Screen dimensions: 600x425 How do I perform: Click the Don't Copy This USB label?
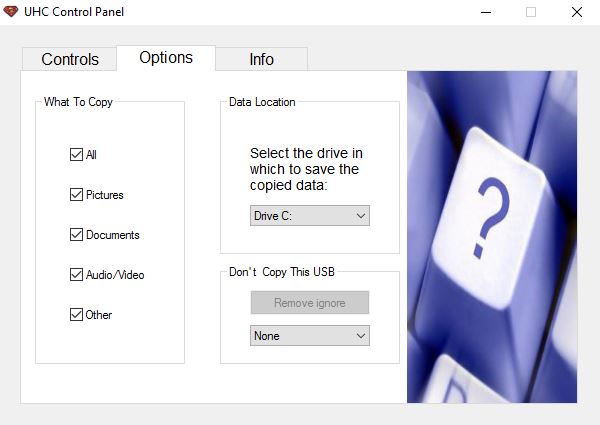pos(282,272)
